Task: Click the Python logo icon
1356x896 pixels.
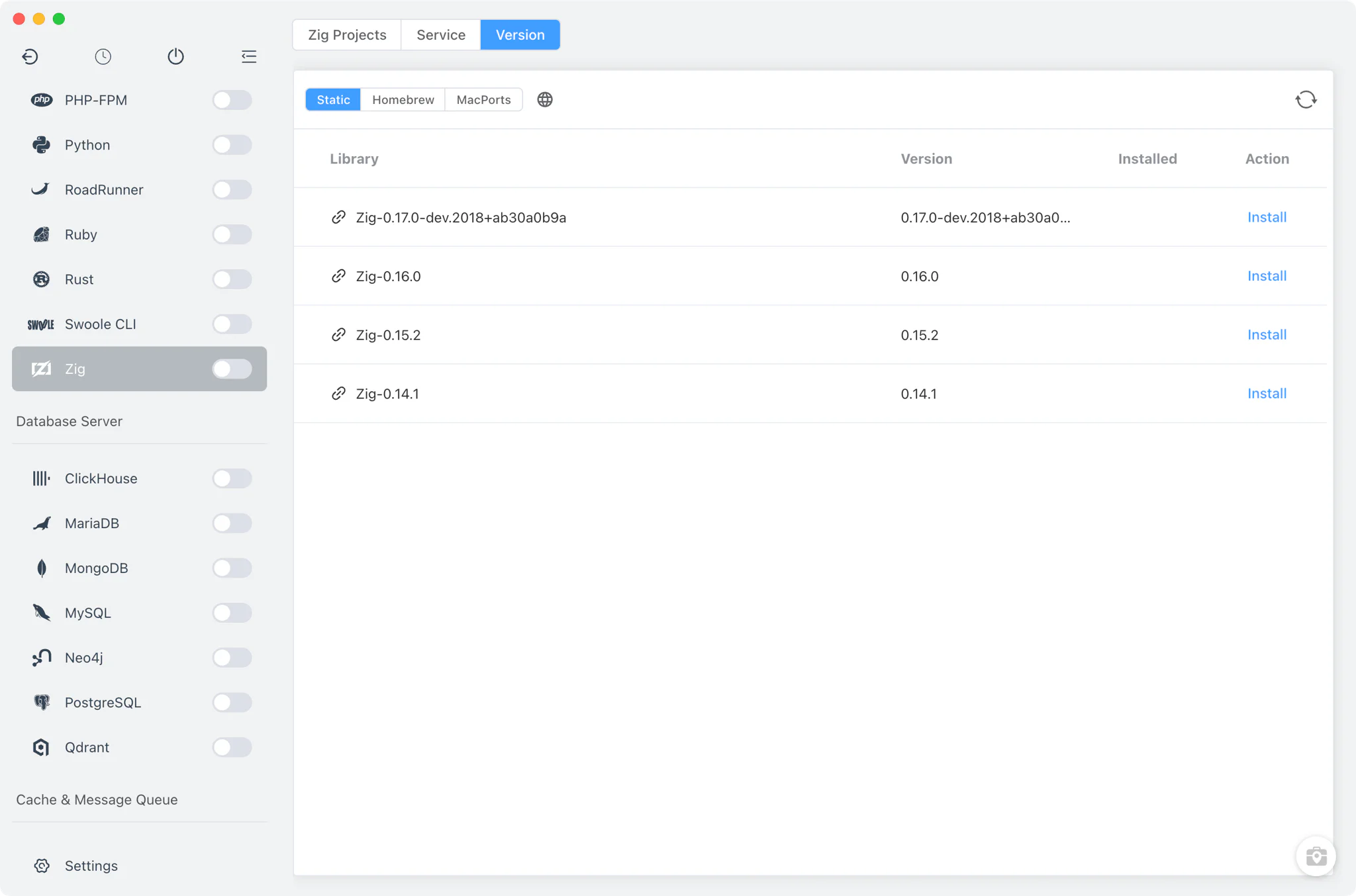Action: pyautogui.click(x=42, y=145)
